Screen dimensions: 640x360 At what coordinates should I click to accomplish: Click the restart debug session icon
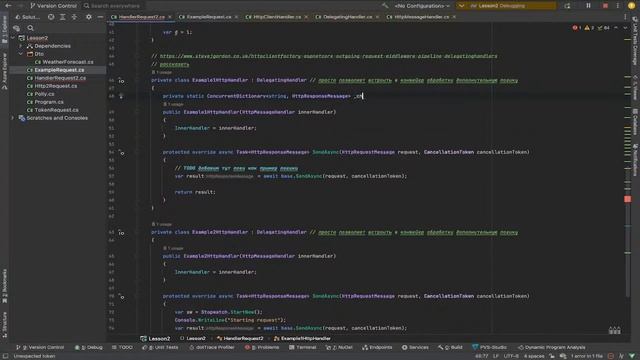click(x=567, y=6)
